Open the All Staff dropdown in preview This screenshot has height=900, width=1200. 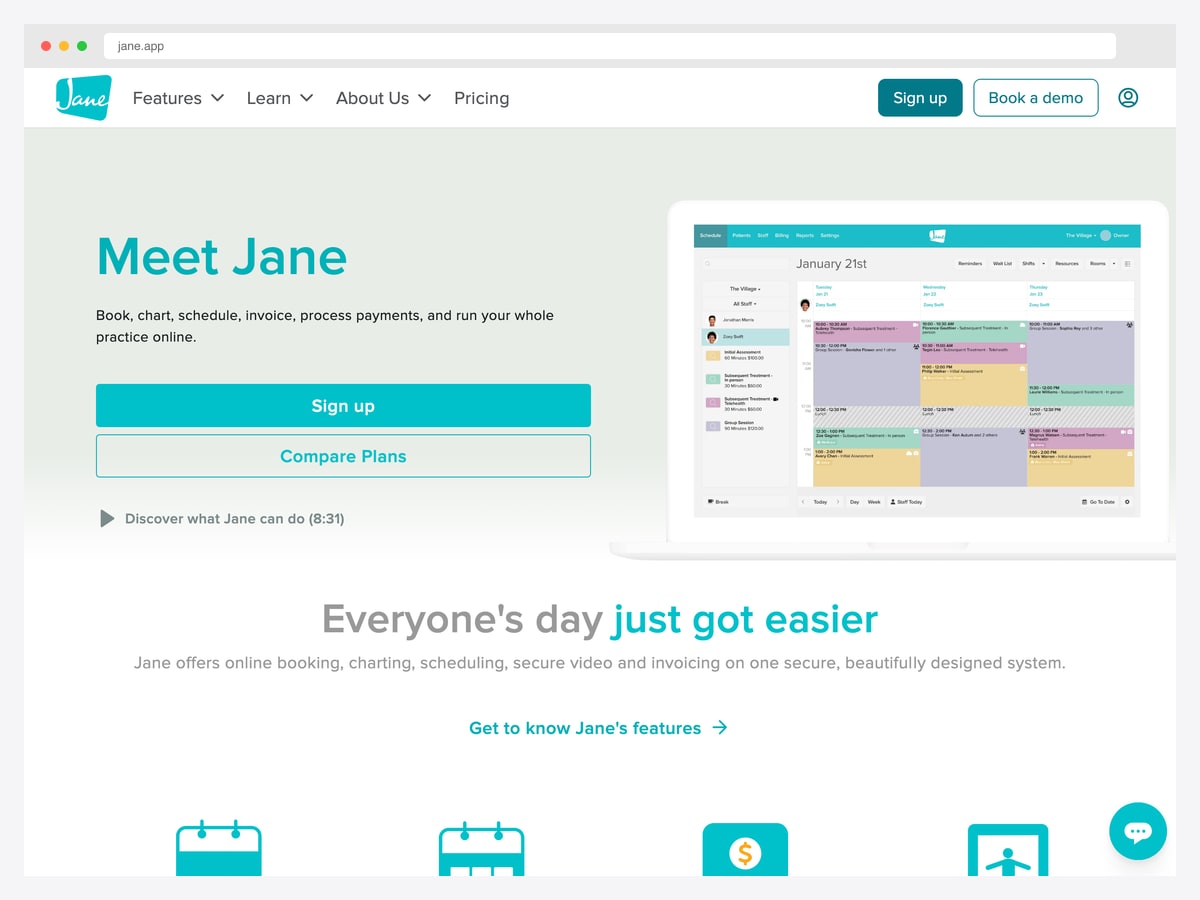(x=745, y=304)
